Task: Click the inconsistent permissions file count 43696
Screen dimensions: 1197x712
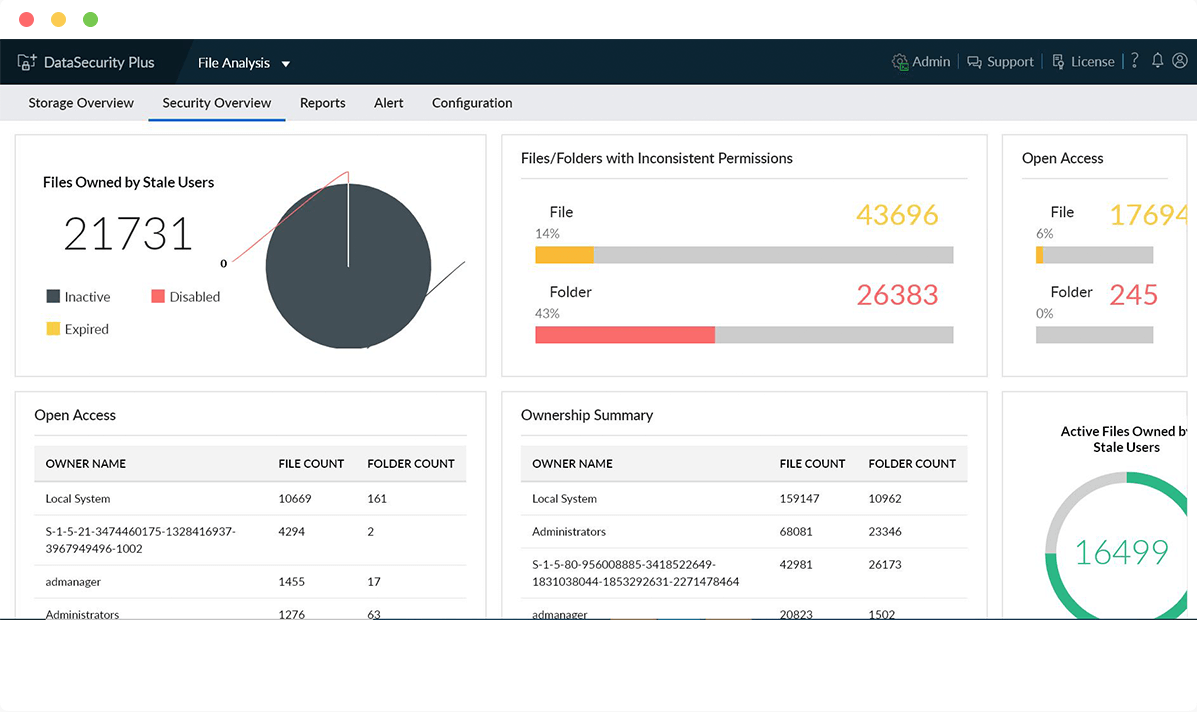Action: coord(897,215)
